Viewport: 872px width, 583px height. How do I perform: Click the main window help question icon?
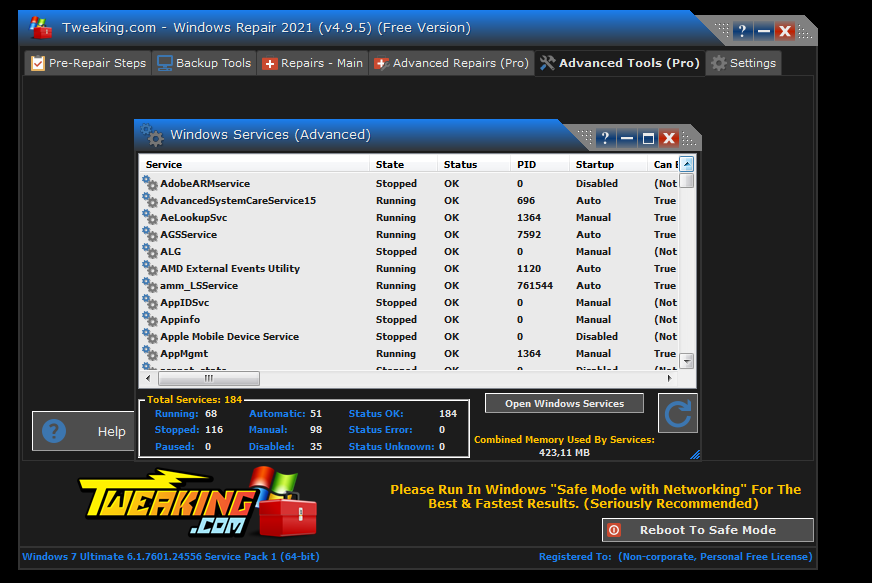coord(742,31)
